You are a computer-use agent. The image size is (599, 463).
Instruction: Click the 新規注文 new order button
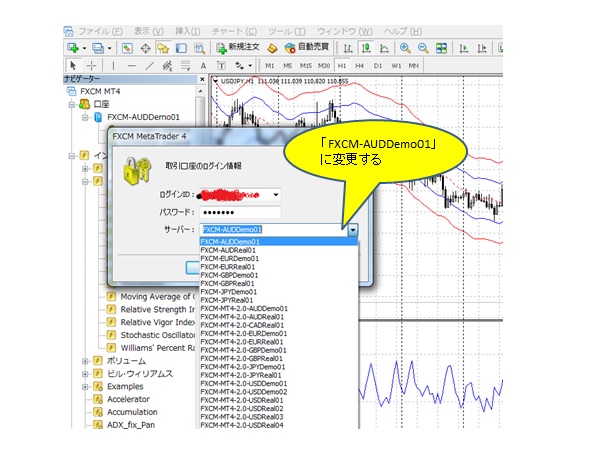(x=238, y=47)
